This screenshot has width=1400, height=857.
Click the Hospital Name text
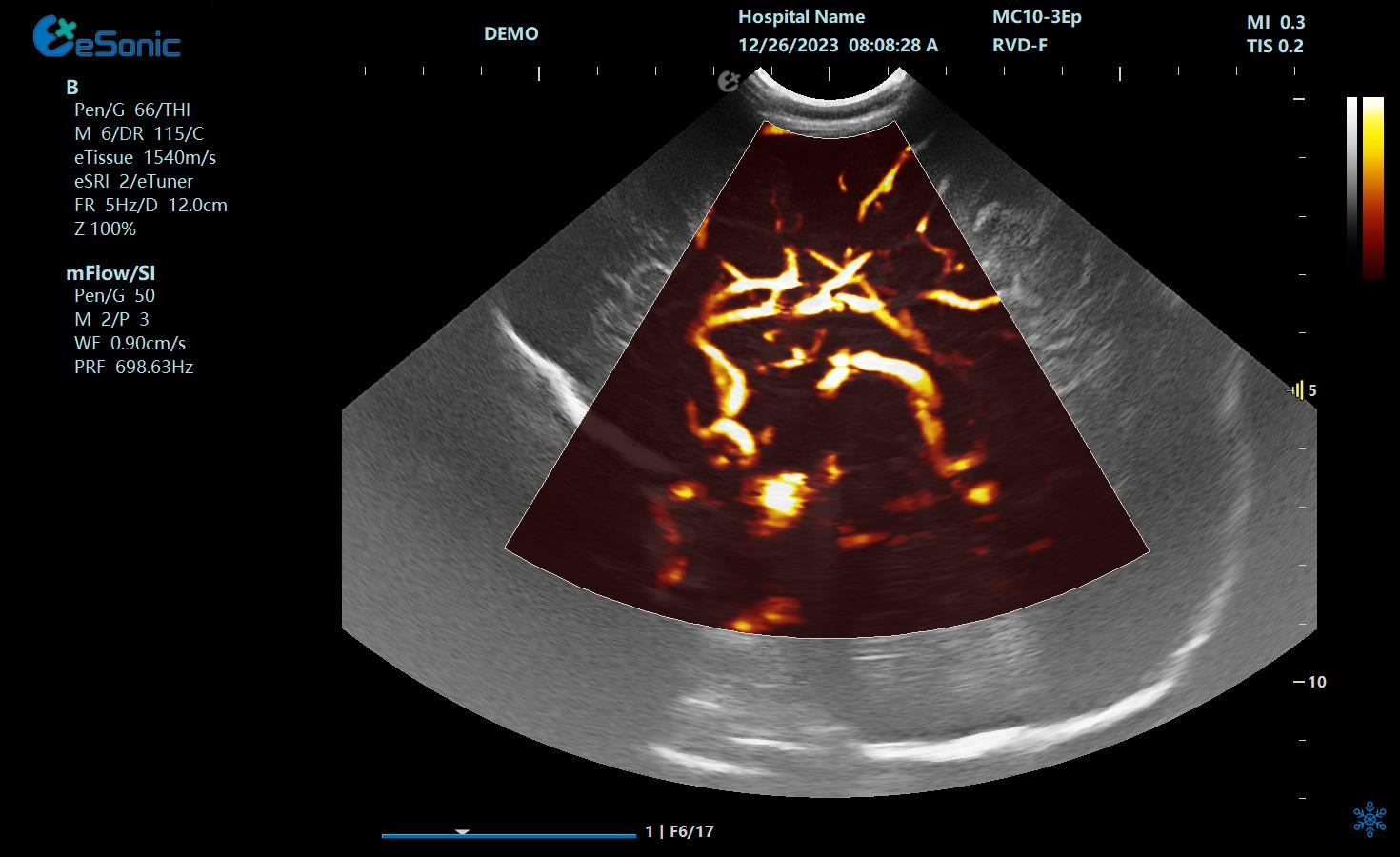pos(801,17)
